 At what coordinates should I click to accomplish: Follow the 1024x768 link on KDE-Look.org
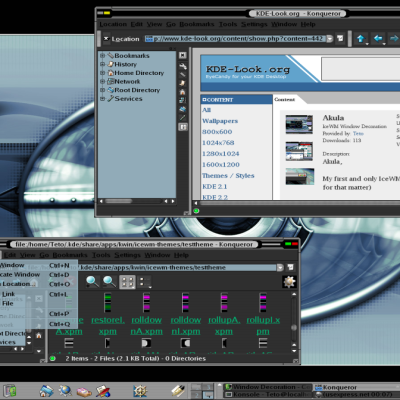point(218,143)
